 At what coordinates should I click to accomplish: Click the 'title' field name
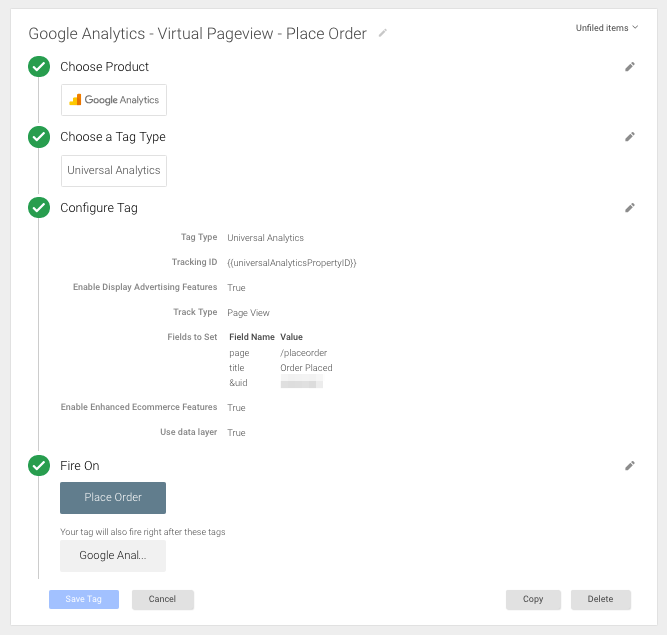237,367
